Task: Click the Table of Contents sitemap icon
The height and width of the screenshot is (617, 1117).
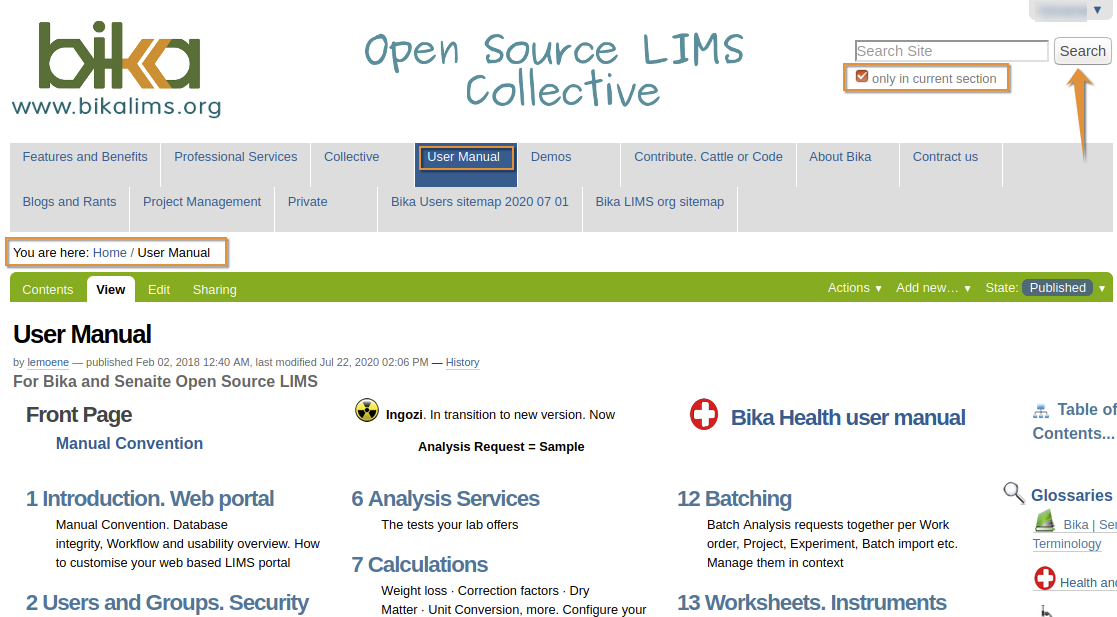Action: [1040, 409]
